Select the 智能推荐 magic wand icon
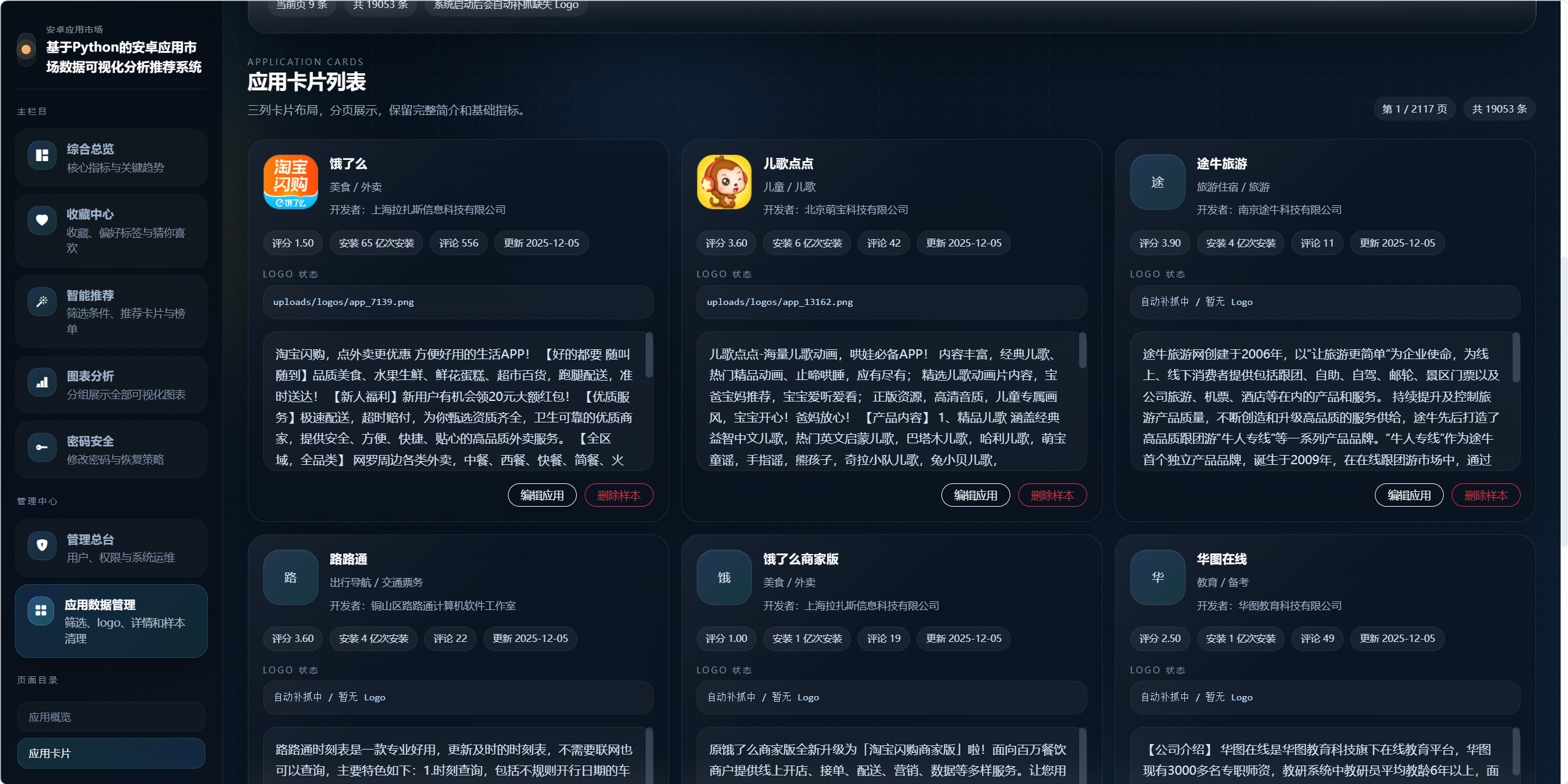 42,301
